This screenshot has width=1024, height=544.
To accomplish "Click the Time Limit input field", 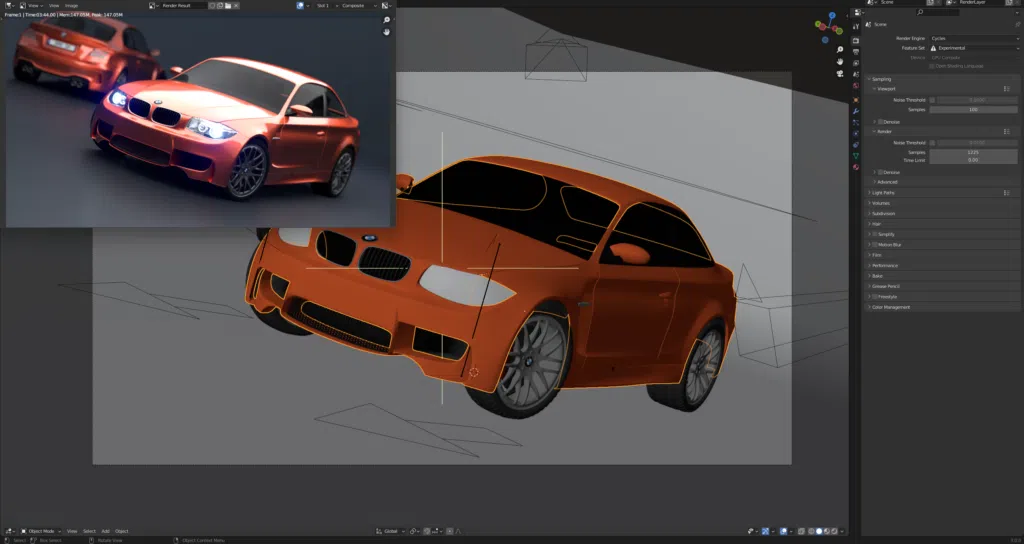I will (973, 160).
